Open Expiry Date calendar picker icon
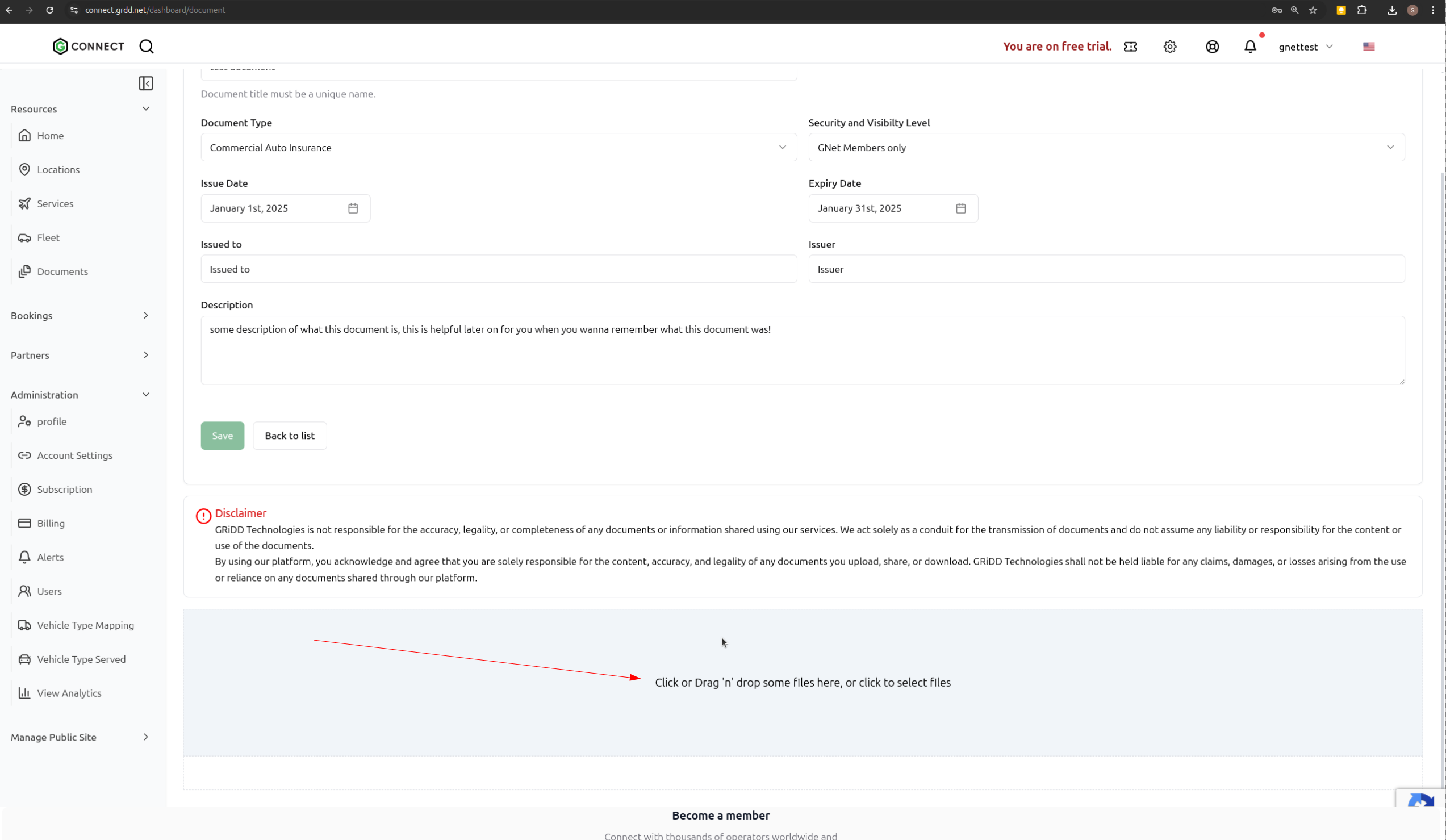Image resolution: width=1446 pixels, height=840 pixels. pos(960,208)
